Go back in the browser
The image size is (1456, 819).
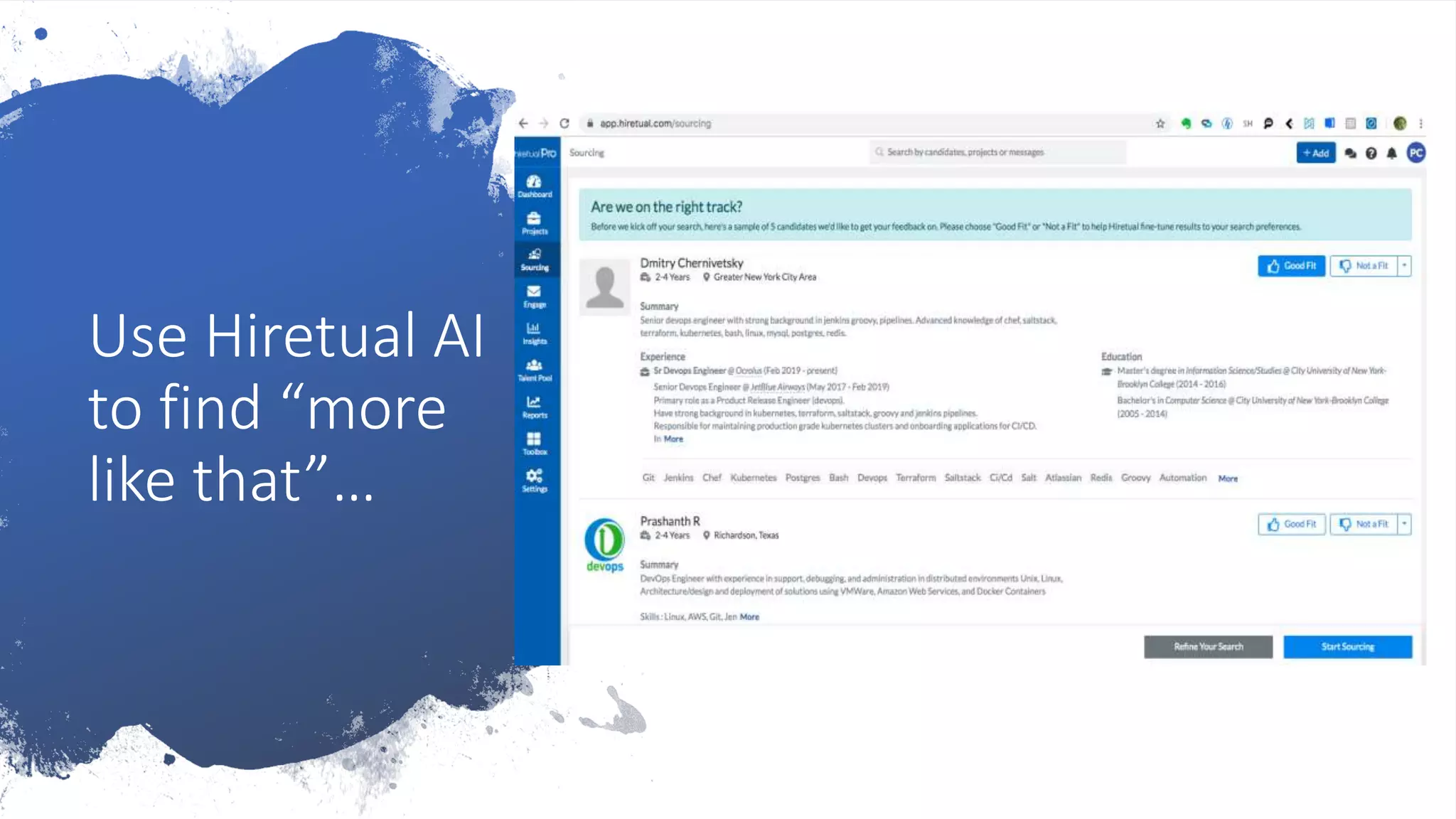pyautogui.click(x=523, y=124)
